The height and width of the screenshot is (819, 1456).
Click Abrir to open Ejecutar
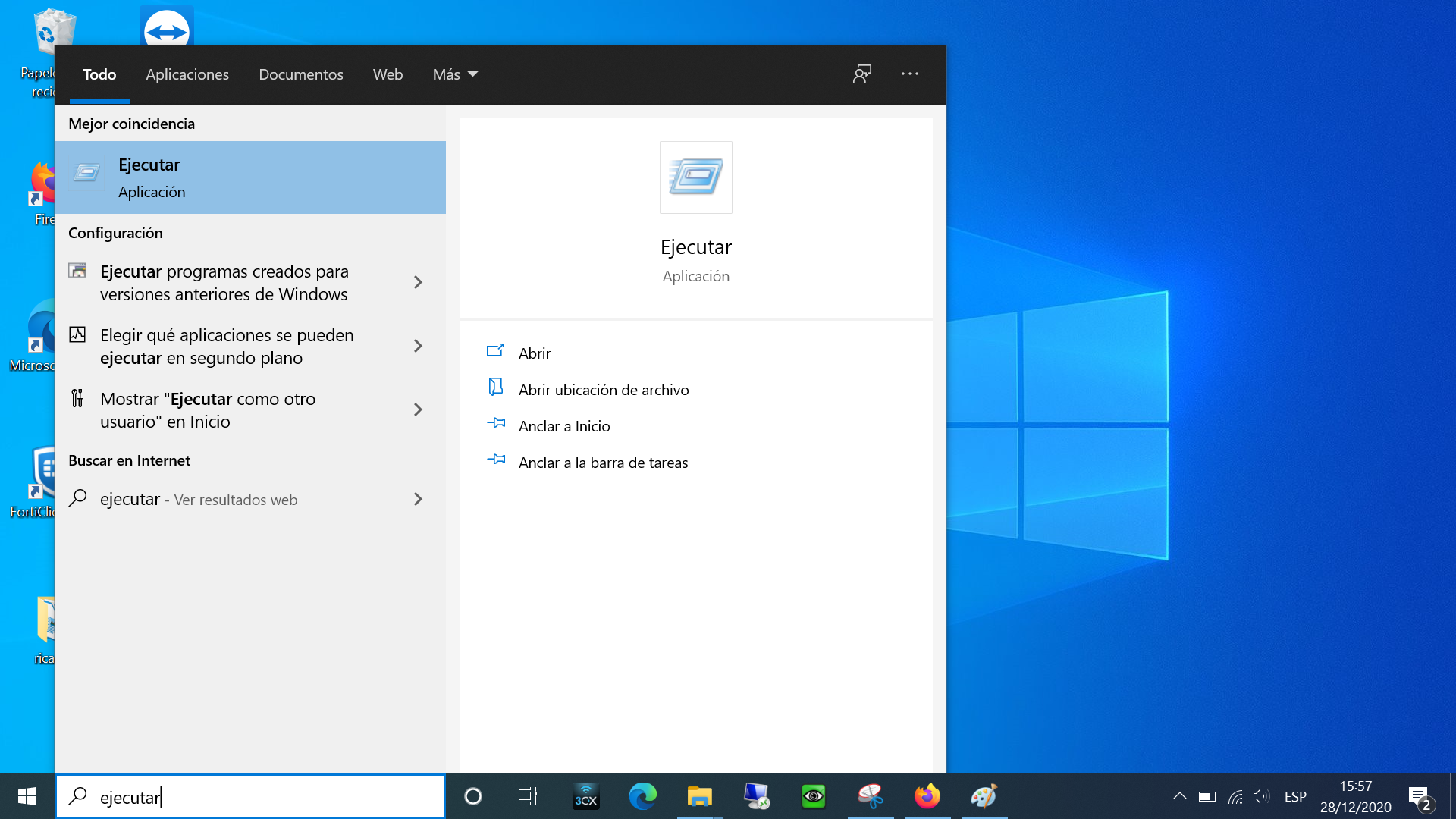pyautogui.click(x=535, y=353)
